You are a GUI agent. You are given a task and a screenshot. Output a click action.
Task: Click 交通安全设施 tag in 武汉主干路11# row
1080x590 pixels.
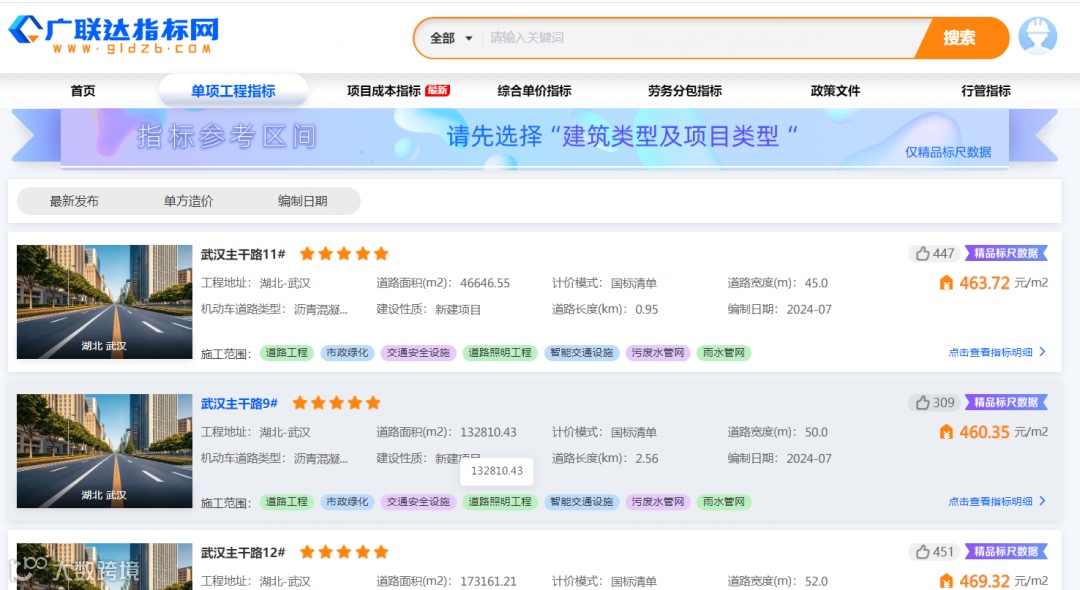[x=418, y=352]
